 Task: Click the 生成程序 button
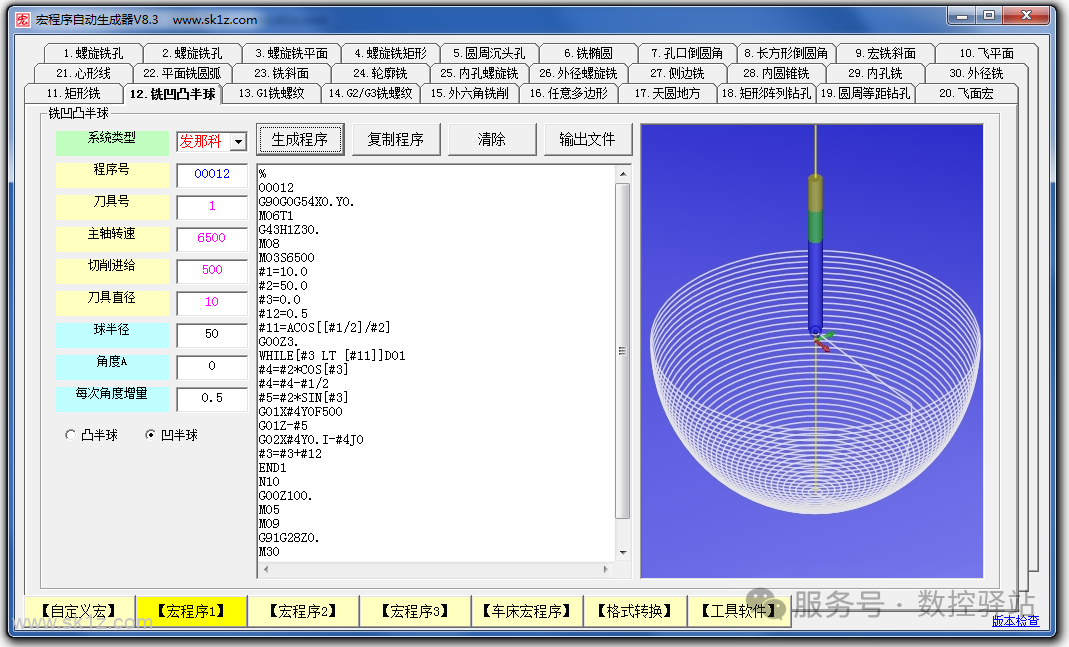(300, 140)
